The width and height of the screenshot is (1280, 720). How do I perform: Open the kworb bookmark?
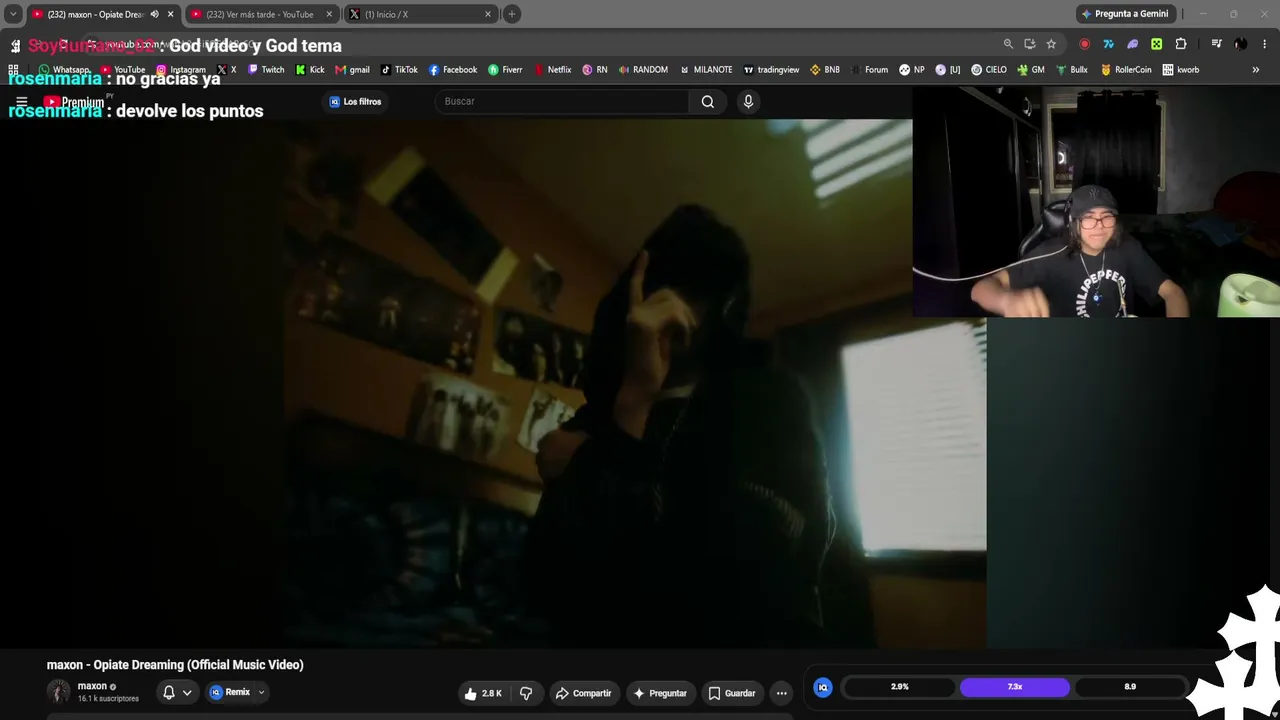click(x=1181, y=70)
